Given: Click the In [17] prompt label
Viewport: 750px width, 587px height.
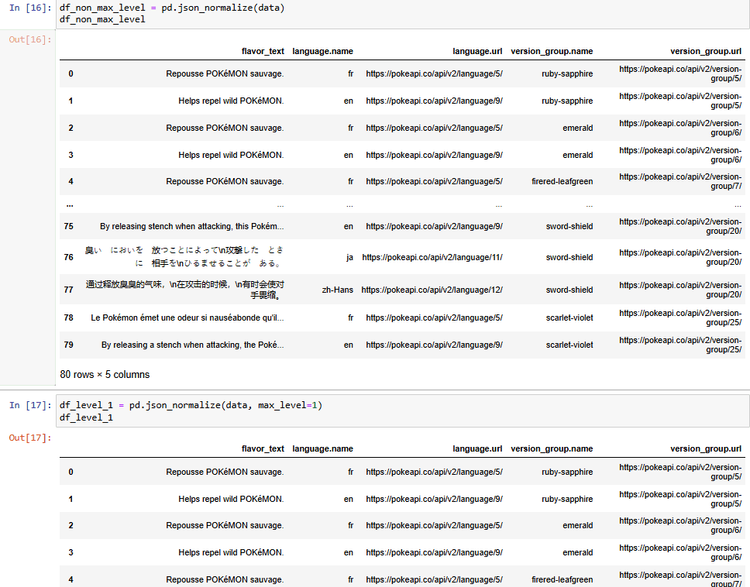Looking at the screenshot, I should (30, 405).
